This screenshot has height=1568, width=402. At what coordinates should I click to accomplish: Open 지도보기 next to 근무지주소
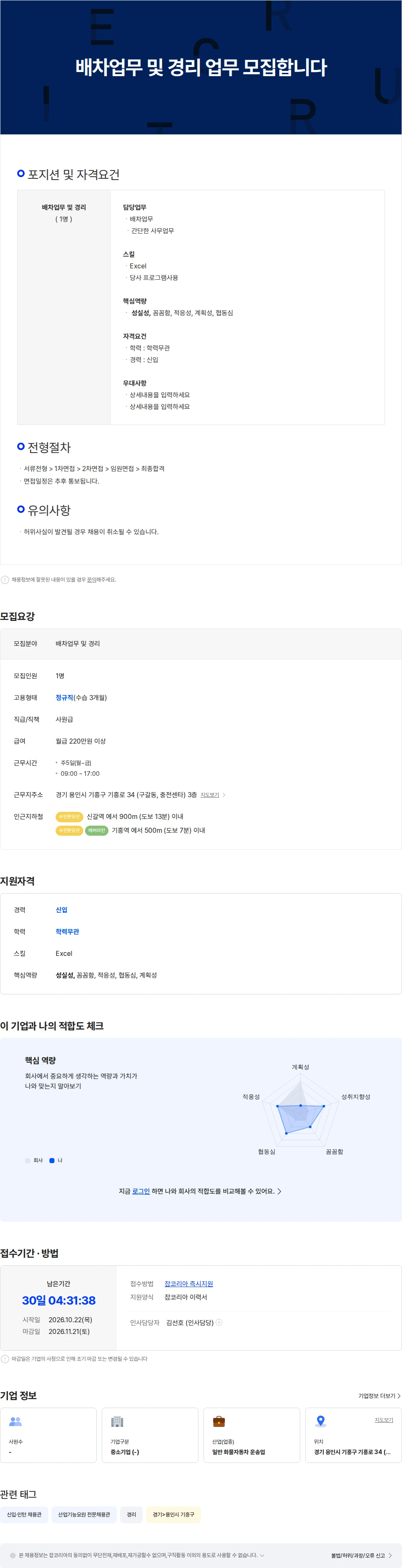(209, 795)
